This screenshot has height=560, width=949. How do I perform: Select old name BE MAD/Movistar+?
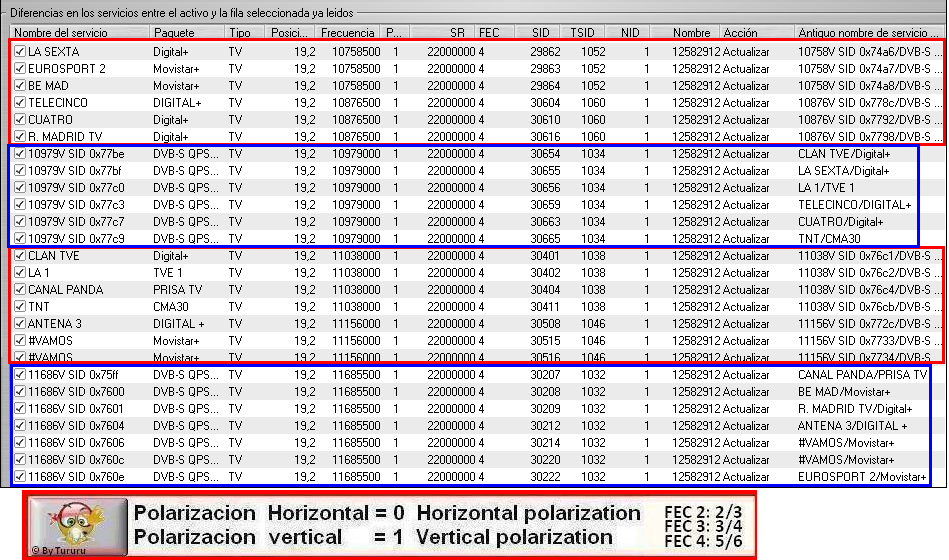844,392
